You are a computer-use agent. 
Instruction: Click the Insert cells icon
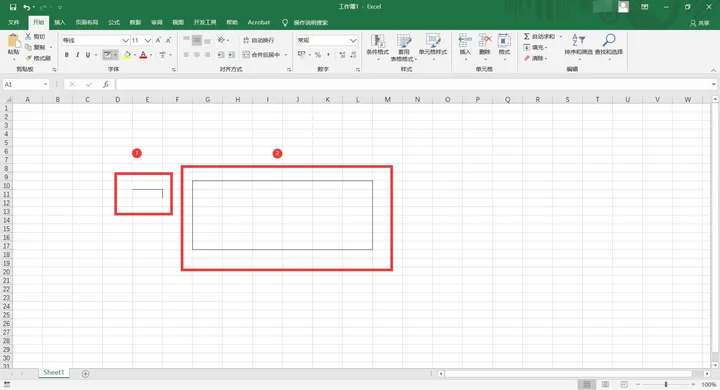[x=465, y=40]
